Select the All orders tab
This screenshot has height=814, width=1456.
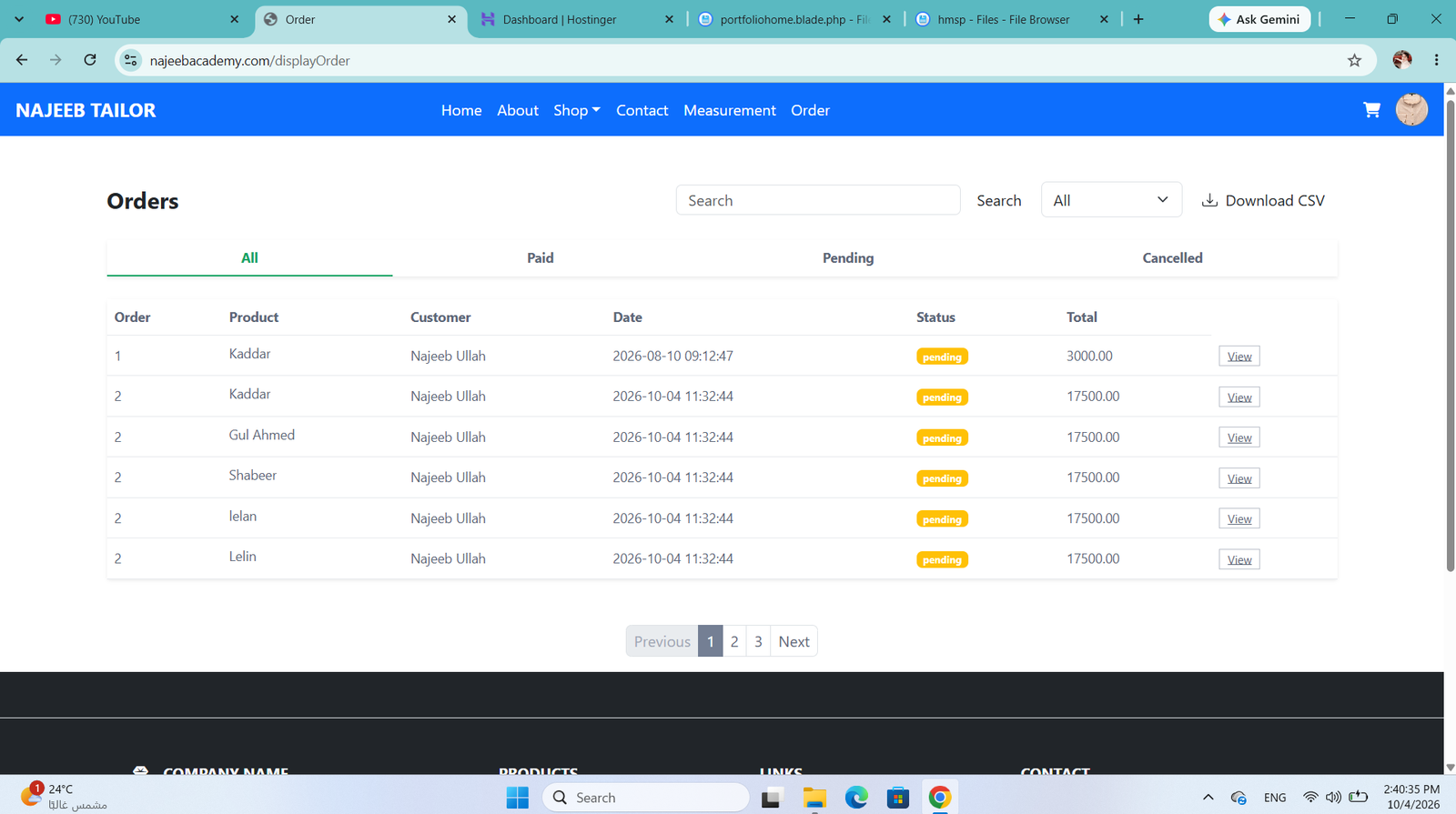pos(249,258)
